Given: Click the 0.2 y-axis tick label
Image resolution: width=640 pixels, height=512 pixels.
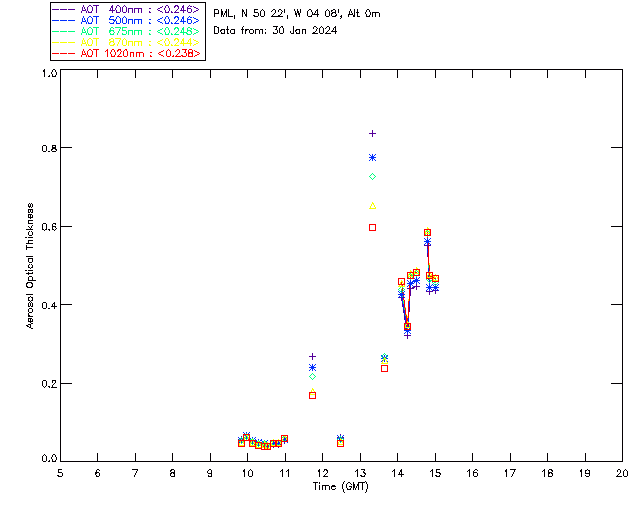Looking at the screenshot, I should pos(49,384).
